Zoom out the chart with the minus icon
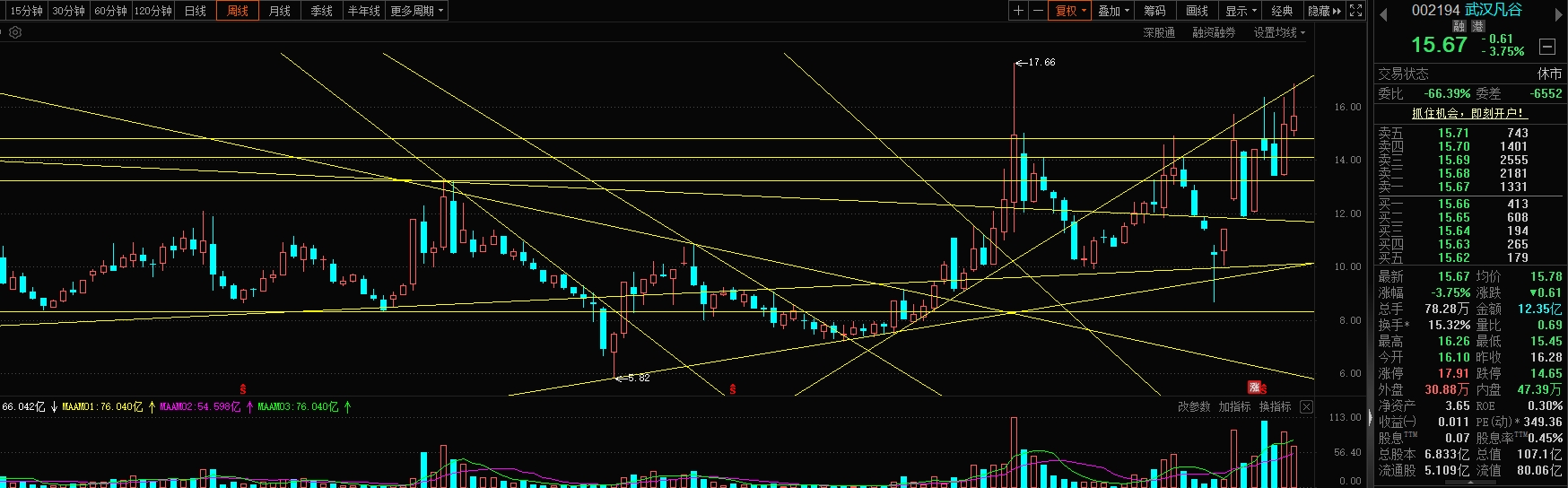This screenshot has height=488, width=1568. point(1038,11)
